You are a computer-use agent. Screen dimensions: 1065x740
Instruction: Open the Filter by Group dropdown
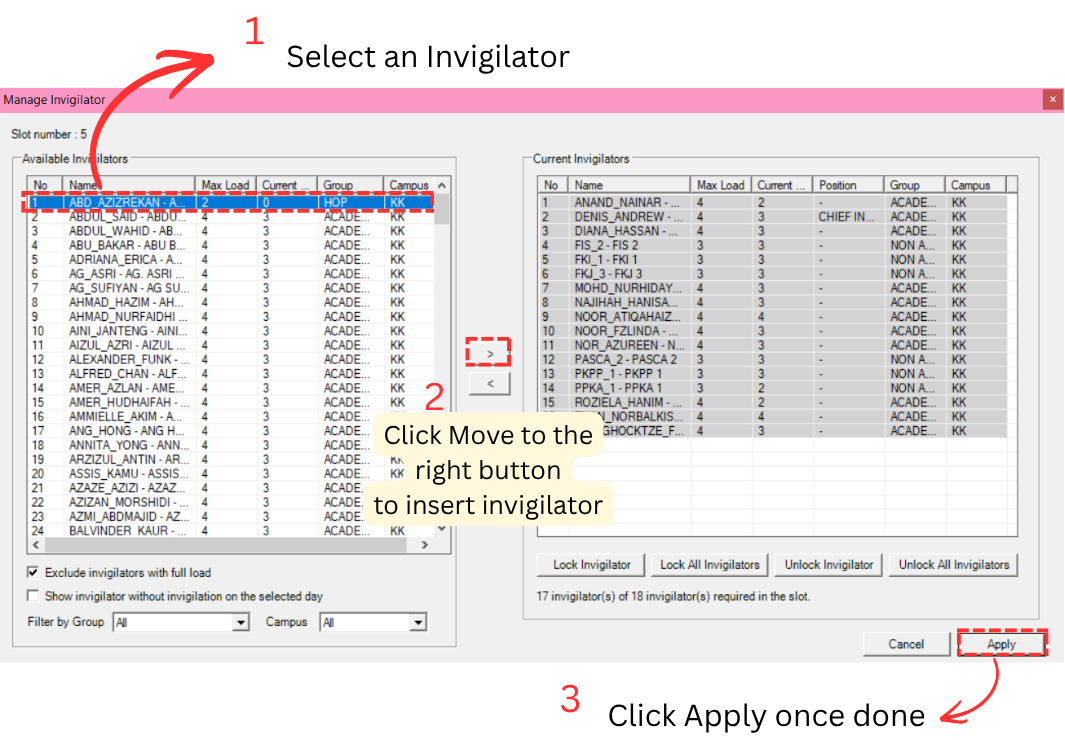pos(240,622)
